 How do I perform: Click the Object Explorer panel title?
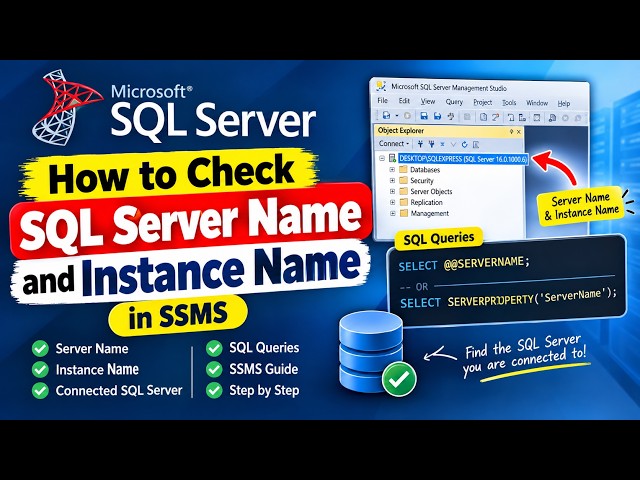[x=400, y=131]
